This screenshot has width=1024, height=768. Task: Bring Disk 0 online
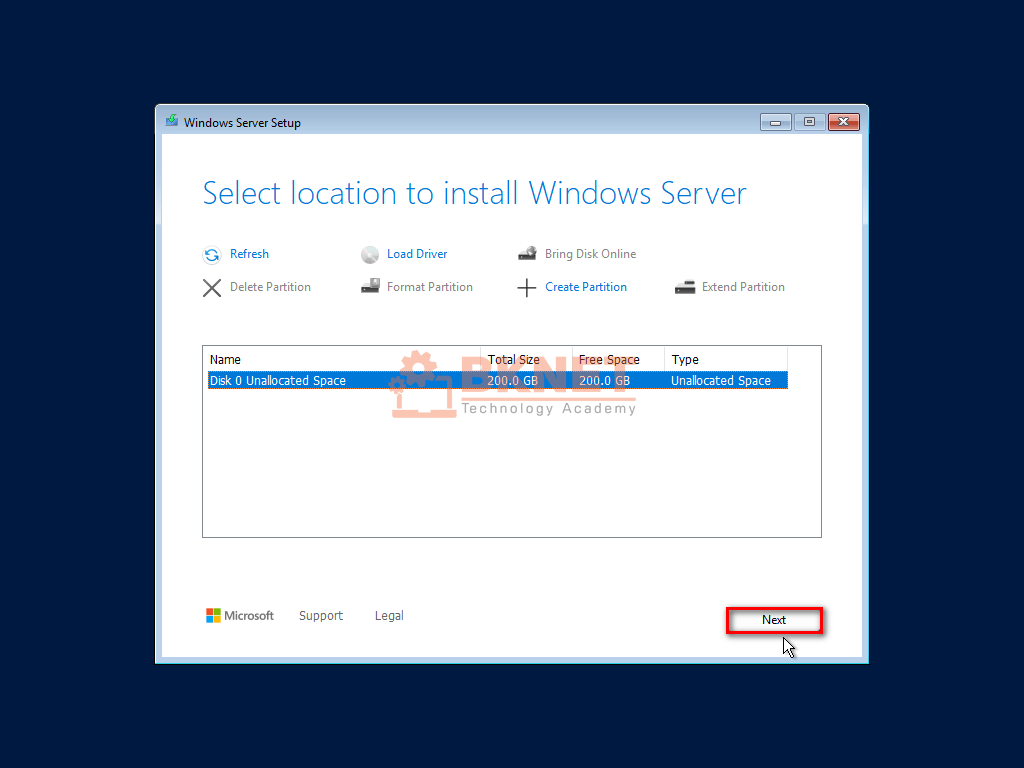577,254
